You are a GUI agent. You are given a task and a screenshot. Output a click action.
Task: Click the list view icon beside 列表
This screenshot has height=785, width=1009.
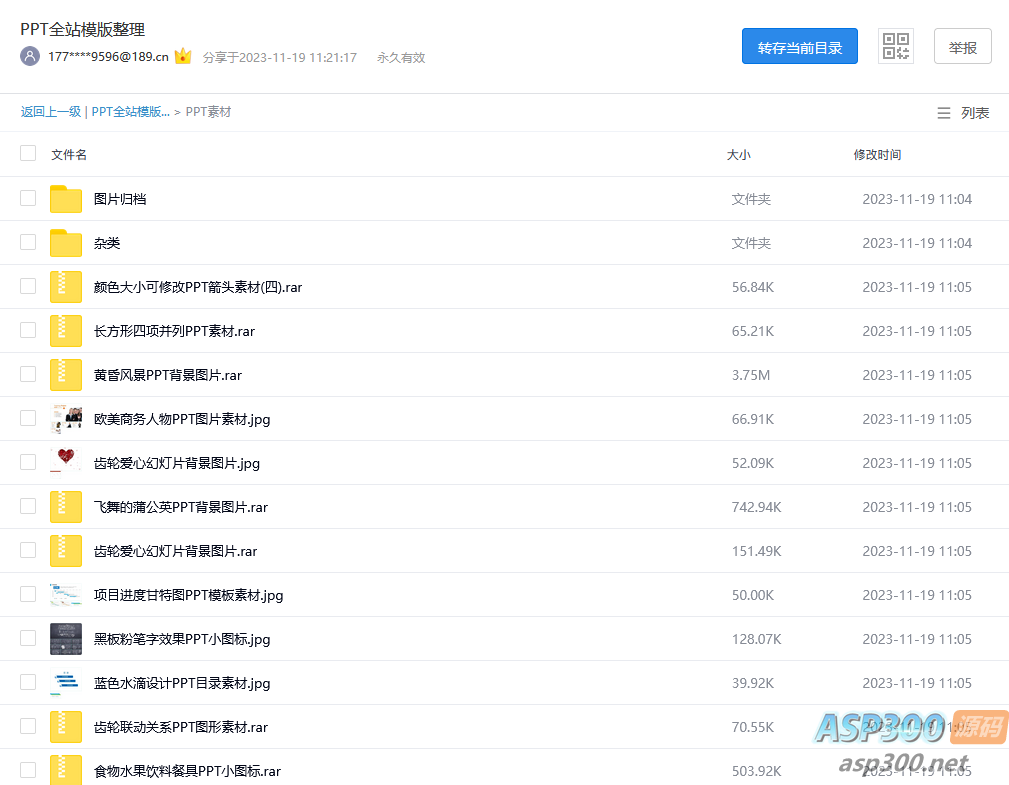pyautogui.click(x=943, y=113)
